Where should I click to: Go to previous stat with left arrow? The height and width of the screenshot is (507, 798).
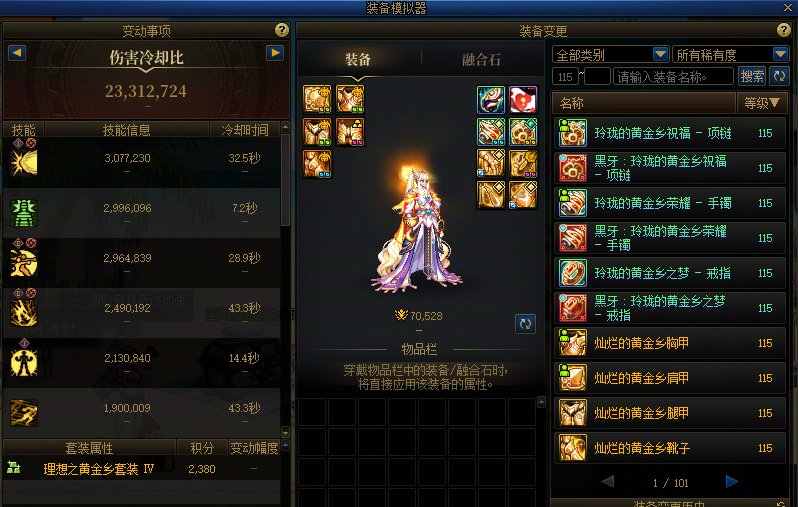coord(17,52)
